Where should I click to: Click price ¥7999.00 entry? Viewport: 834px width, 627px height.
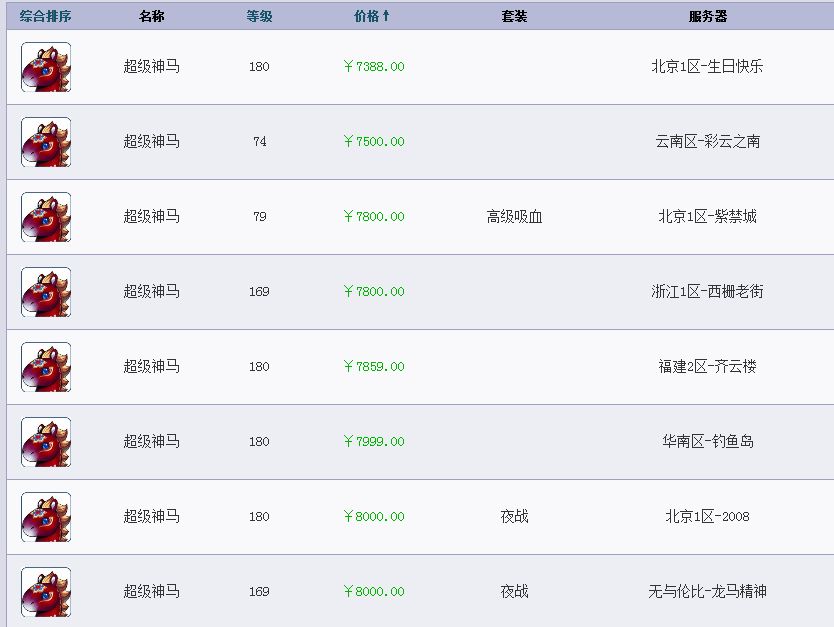[374, 441]
